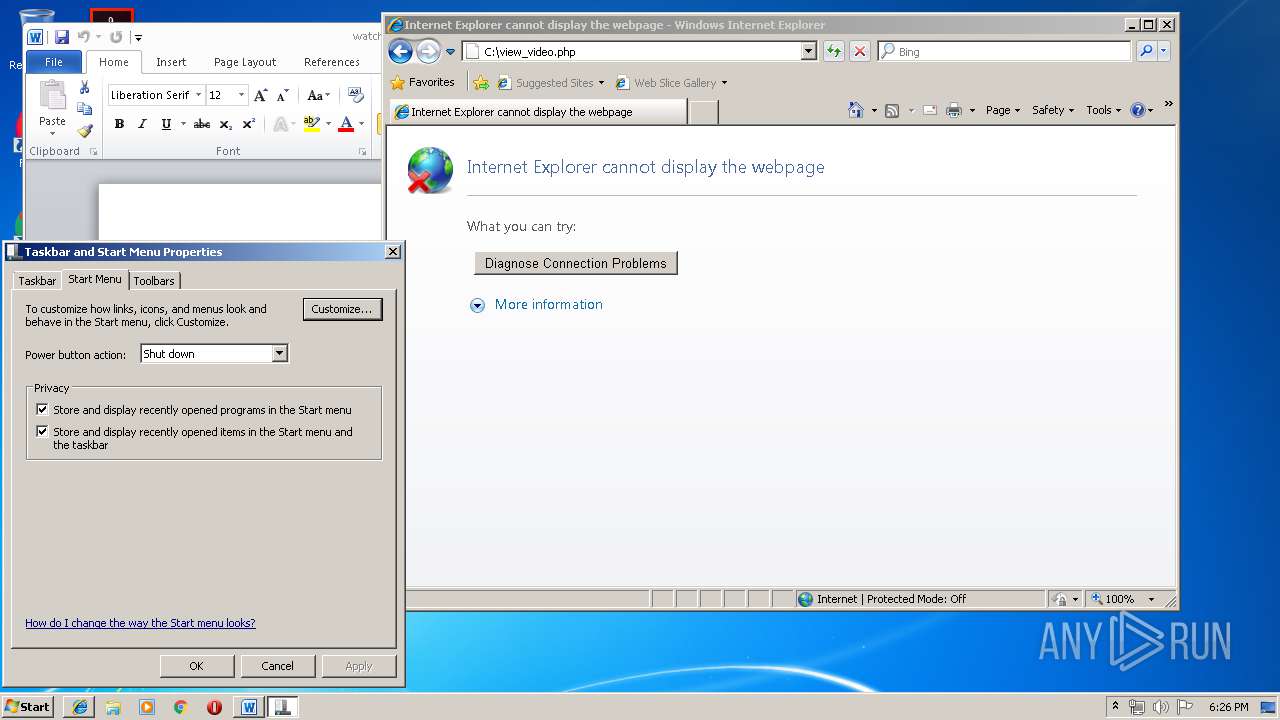Image resolution: width=1280 pixels, height=720 pixels.
Task: Click the text highlight color yellow swatch
Action: pos(311,124)
